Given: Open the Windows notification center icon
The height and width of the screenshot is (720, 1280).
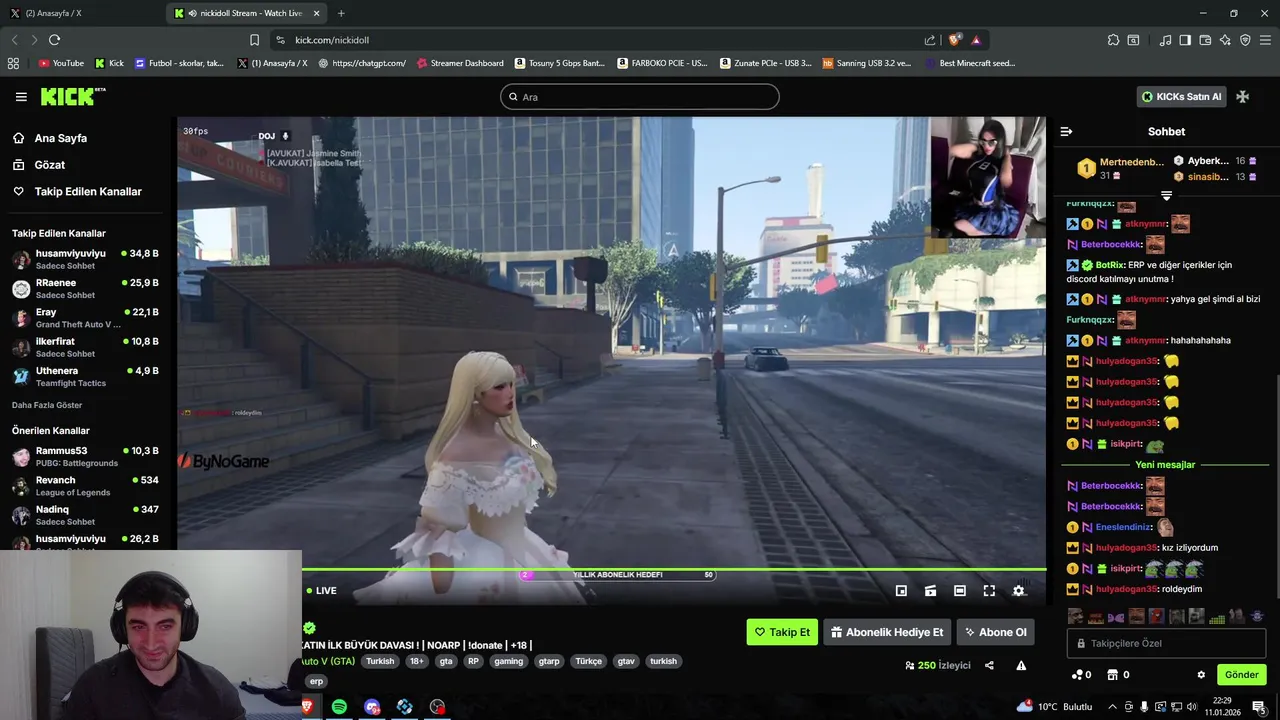Looking at the screenshot, I should pyautogui.click(x=1259, y=707).
